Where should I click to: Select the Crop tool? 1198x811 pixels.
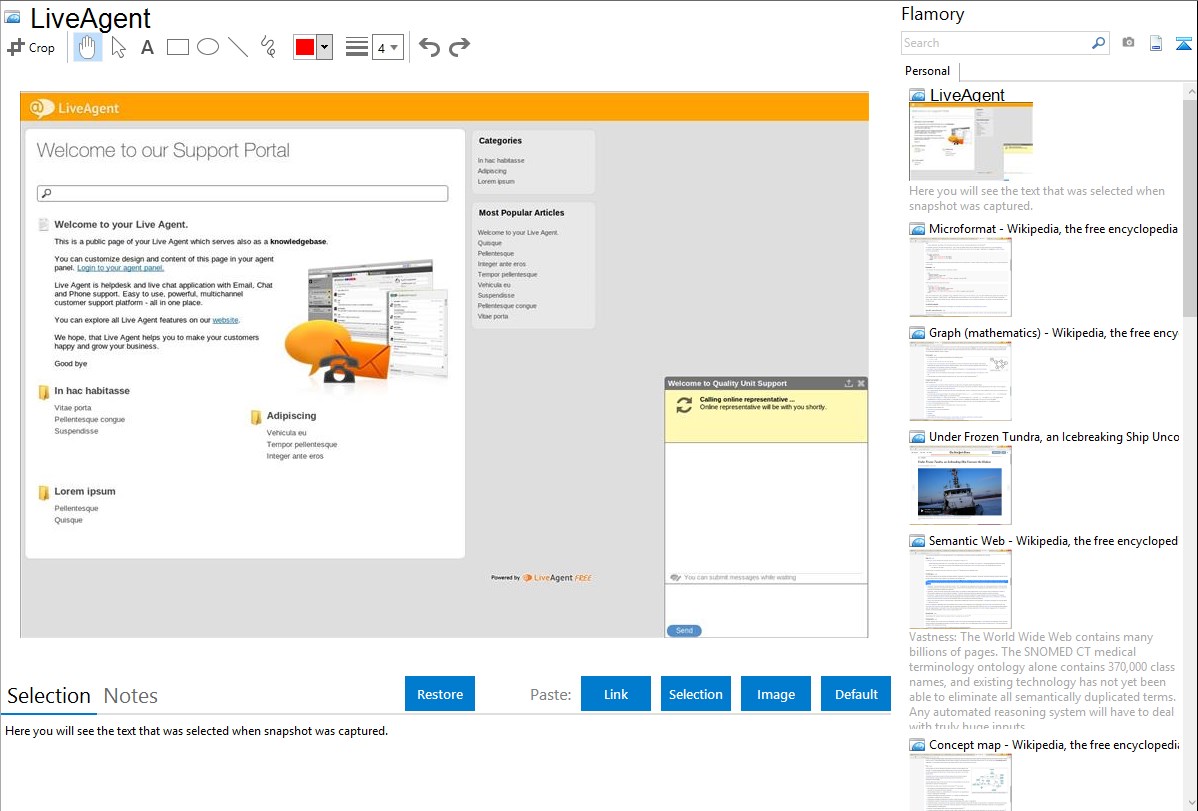click(x=31, y=47)
